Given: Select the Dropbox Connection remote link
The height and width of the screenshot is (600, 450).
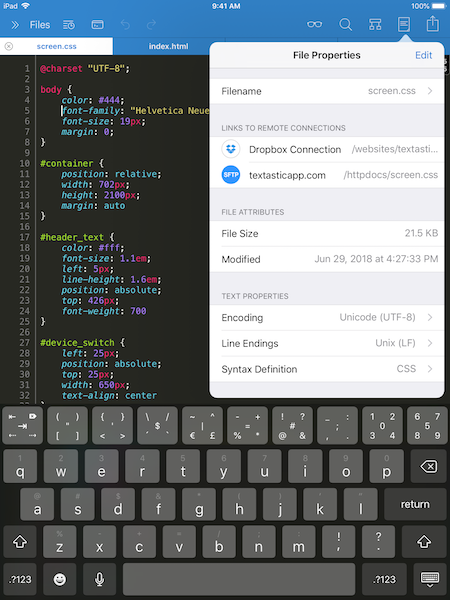Looking at the screenshot, I should click(x=327, y=149).
